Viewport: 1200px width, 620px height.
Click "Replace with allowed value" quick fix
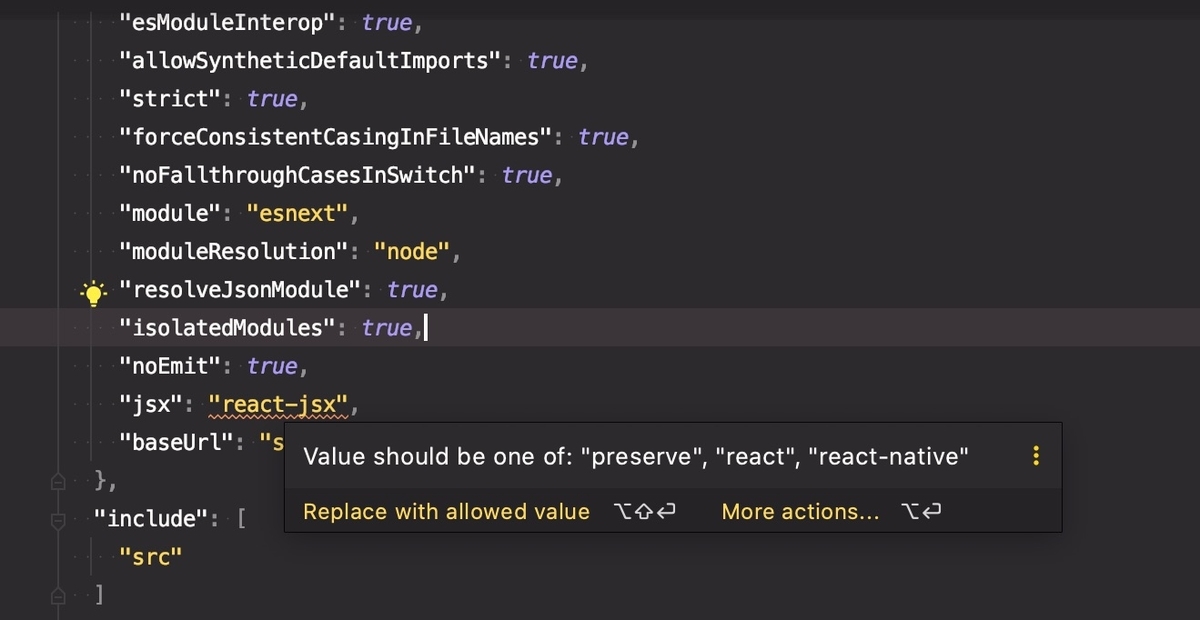click(446, 512)
